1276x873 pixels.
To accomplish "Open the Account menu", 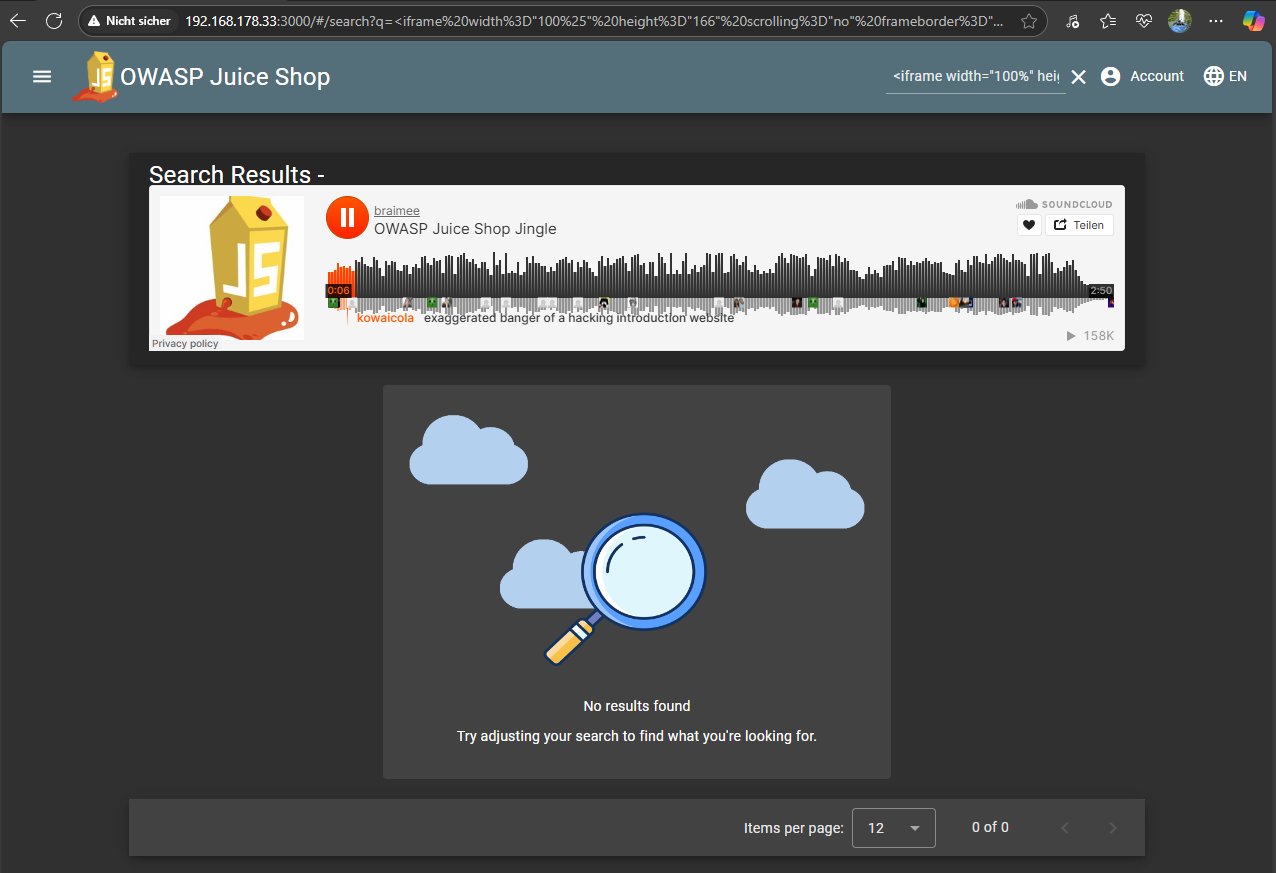I will (1142, 76).
